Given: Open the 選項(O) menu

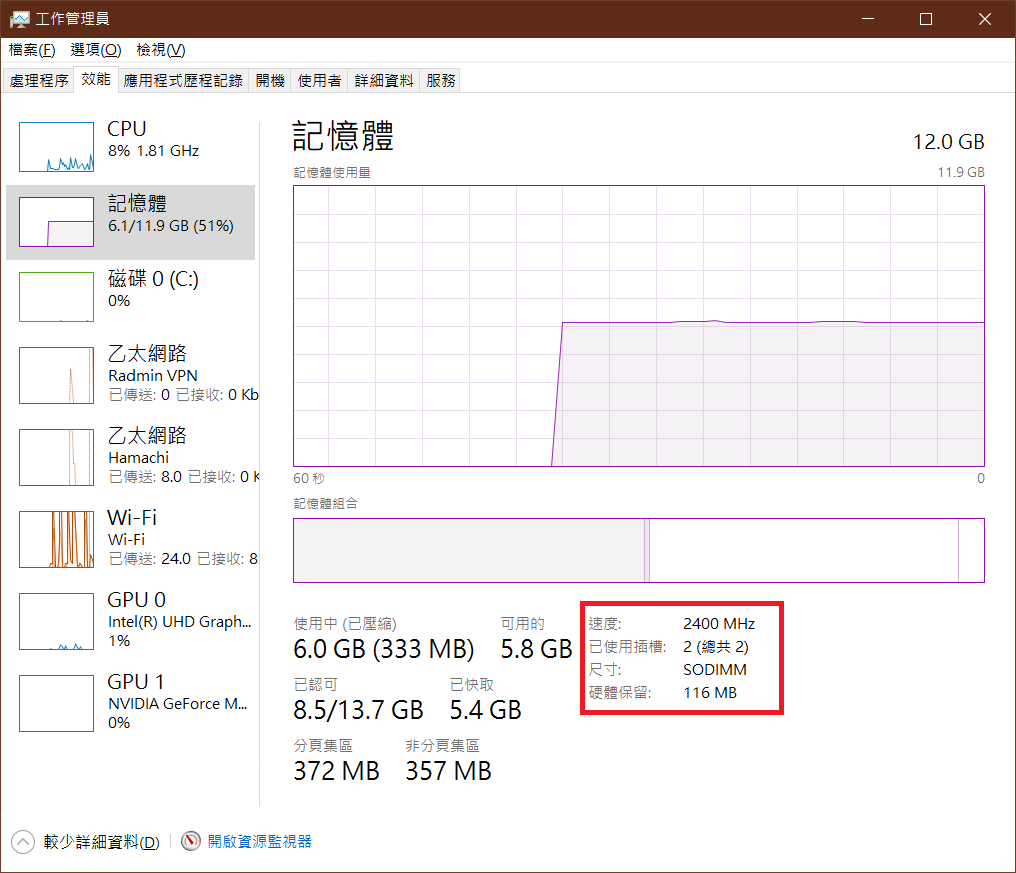Looking at the screenshot, I should [x=95, y=50].
